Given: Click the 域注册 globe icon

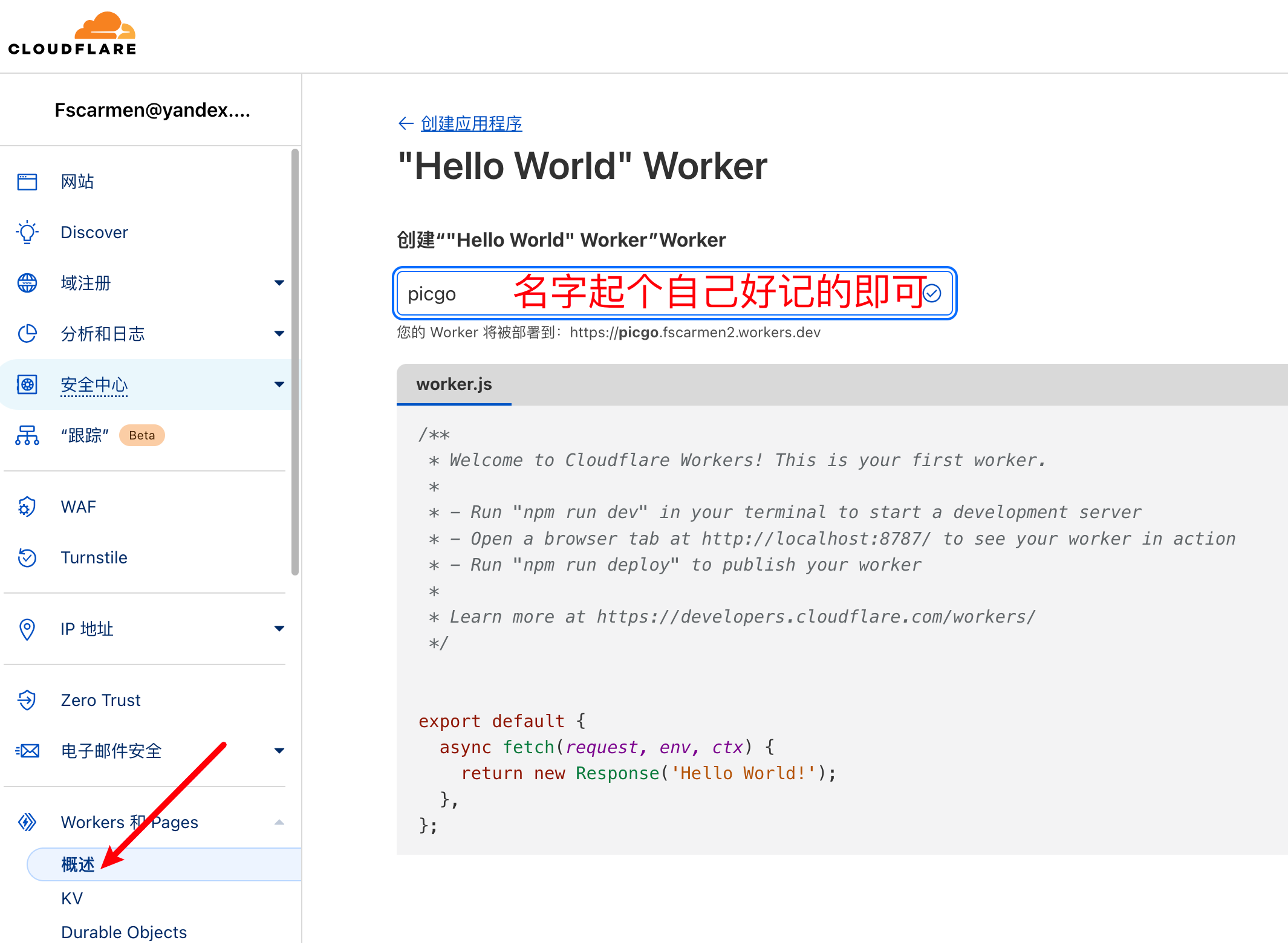Looking at the screenshot, I should pos(27,283).
